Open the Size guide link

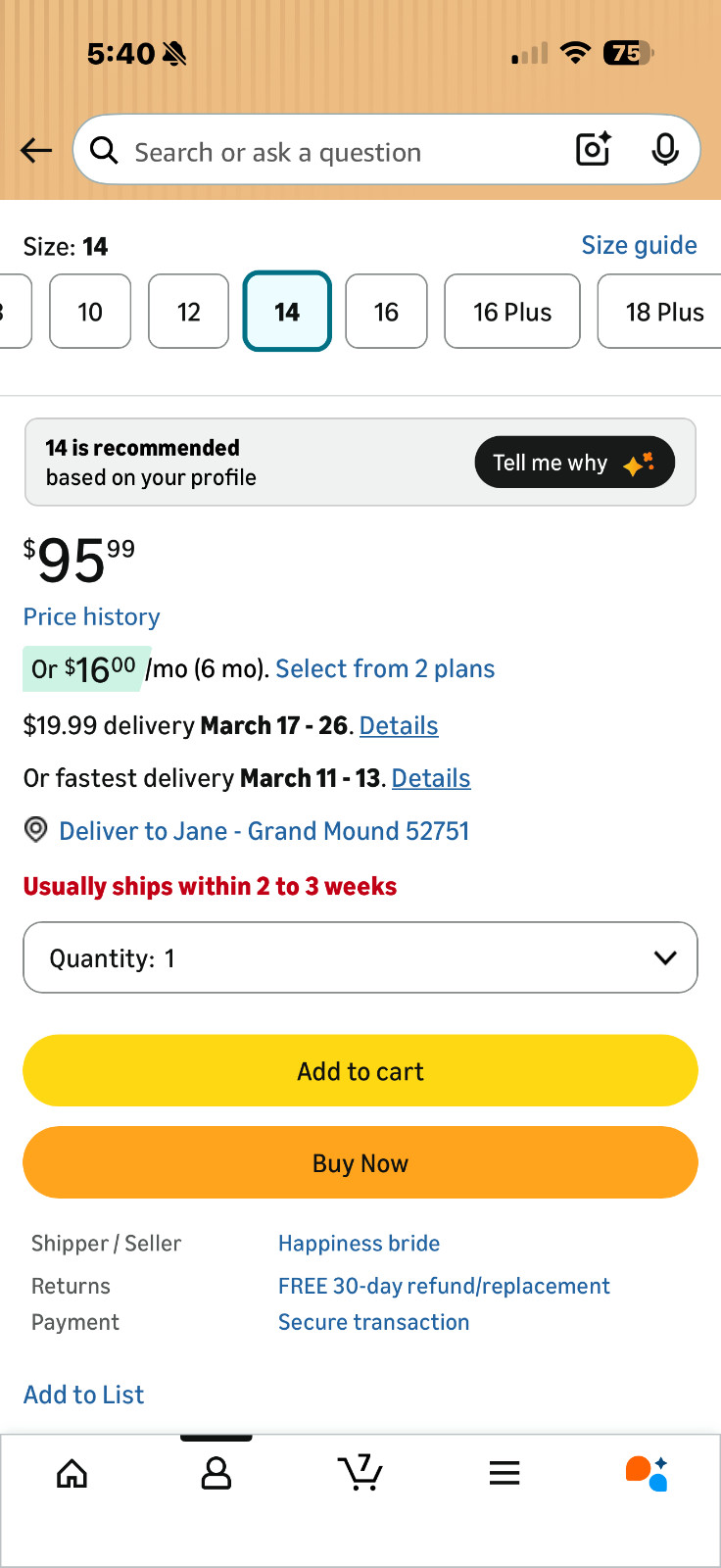coord(639,245)
